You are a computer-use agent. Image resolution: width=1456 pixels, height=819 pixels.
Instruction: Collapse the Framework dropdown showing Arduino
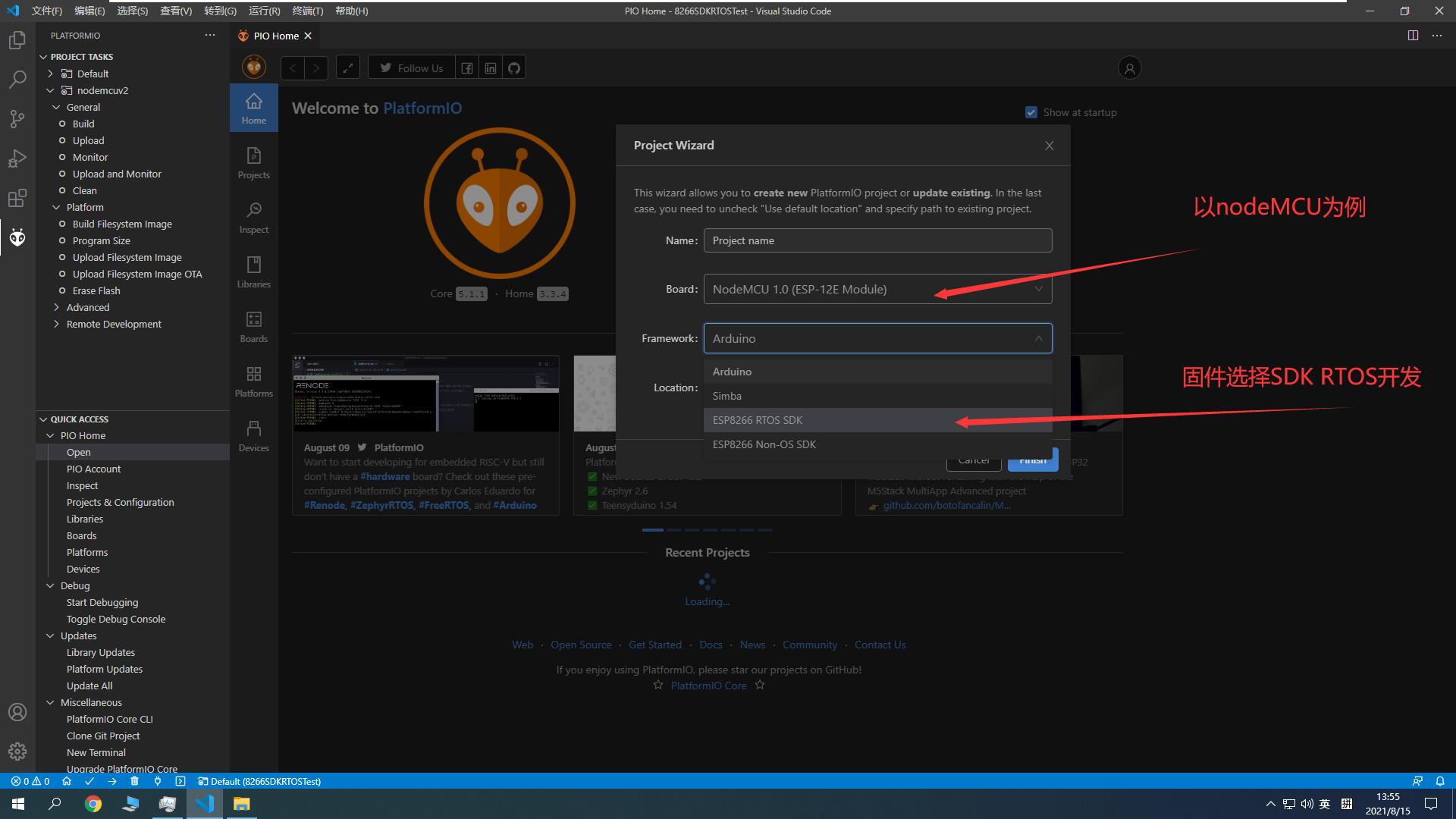point(877,338)
